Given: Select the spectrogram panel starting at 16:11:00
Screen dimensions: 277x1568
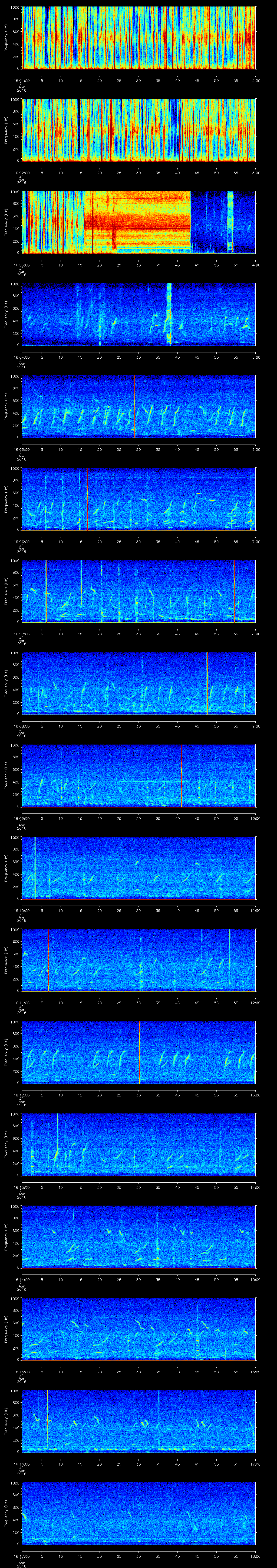Looking at the screenshot, I should (x=138, y=960).
